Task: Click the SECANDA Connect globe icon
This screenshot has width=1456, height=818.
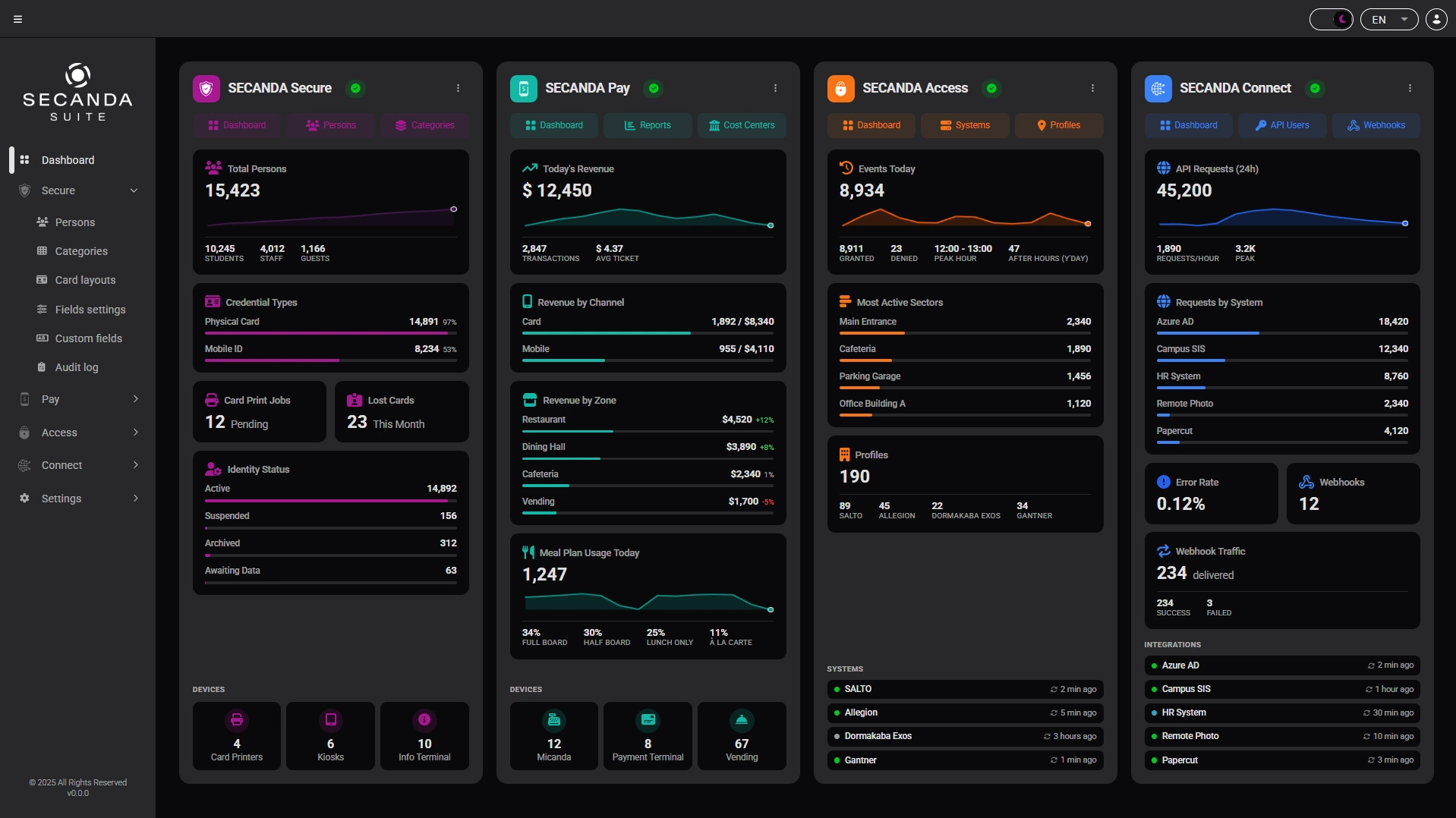Action: point(1158,89)
